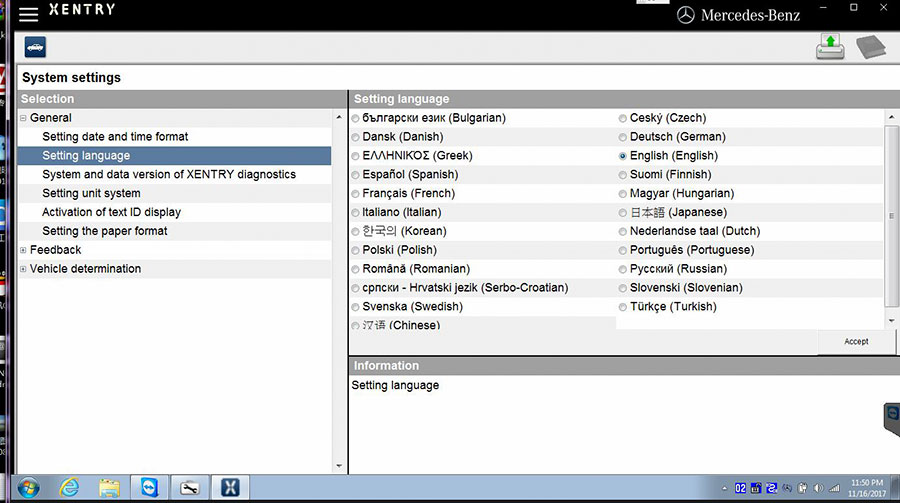
Task: Click the taskbar clock showing 11:50 PM
Action: (x=866, y=487)
